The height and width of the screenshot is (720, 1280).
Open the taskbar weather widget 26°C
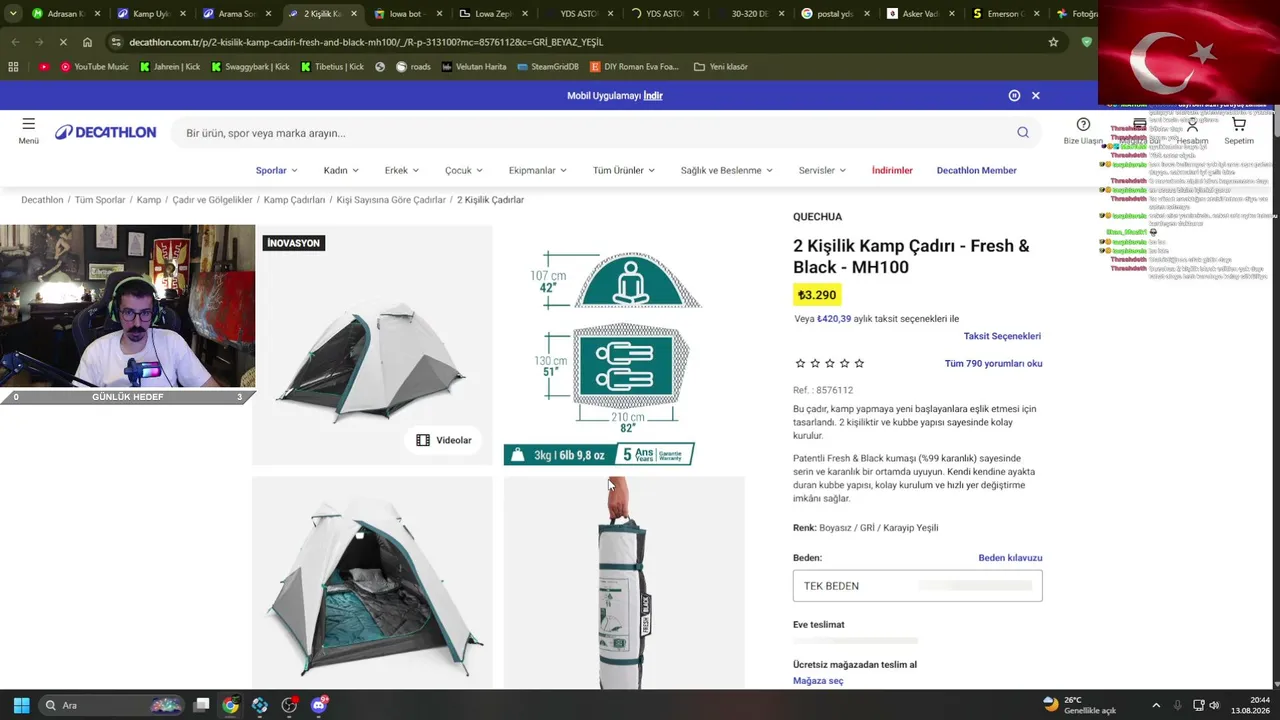coord(1079,705)
